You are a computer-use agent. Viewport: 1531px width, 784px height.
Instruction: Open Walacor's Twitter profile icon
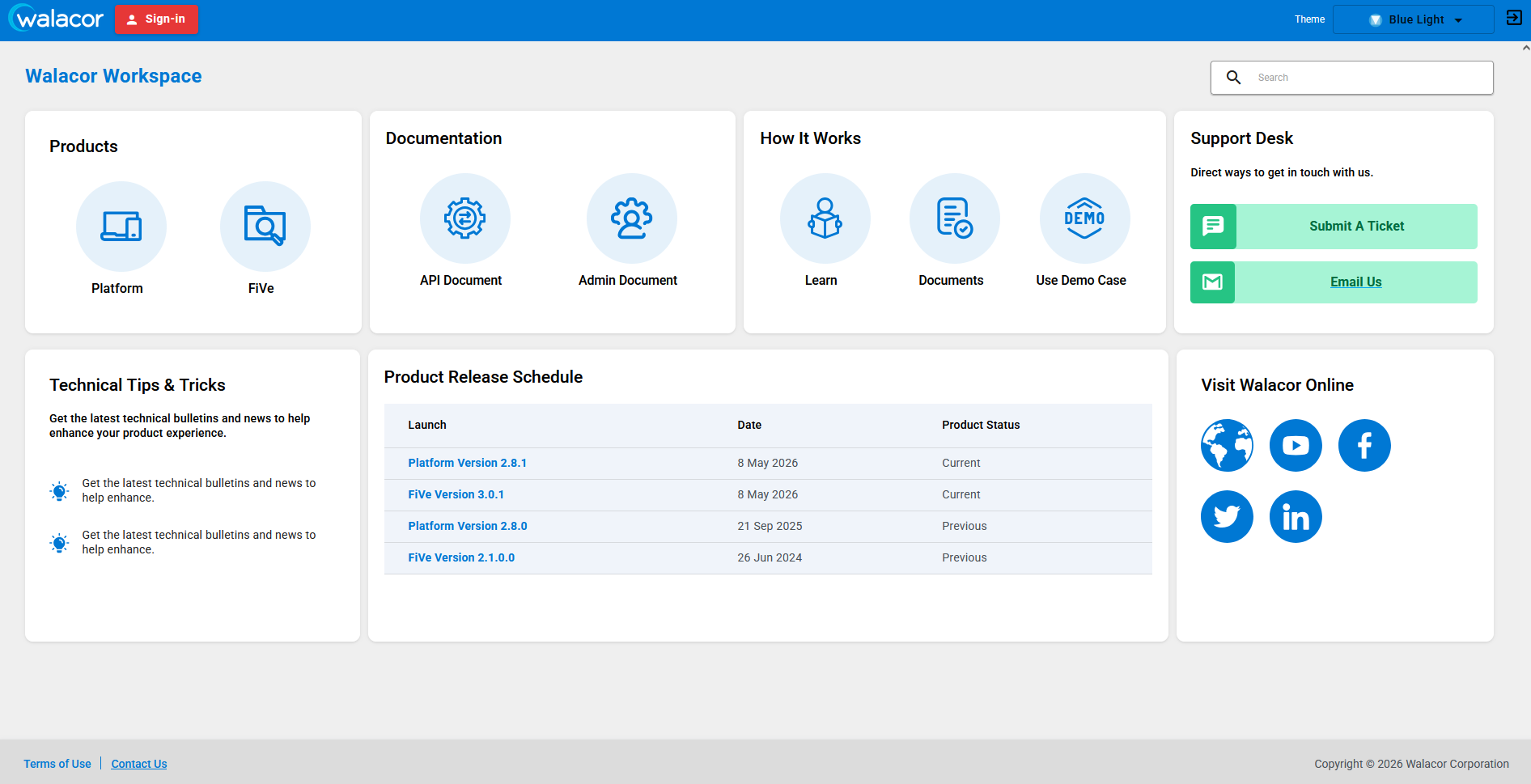tap(1228, 517)
